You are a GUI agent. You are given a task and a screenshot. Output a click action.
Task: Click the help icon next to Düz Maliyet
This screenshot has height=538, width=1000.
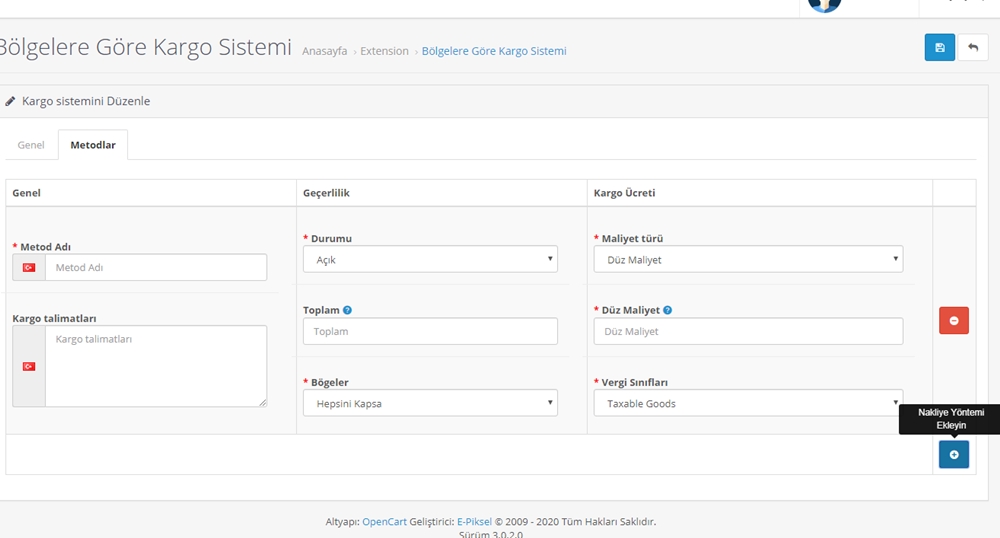pos(667,310)
